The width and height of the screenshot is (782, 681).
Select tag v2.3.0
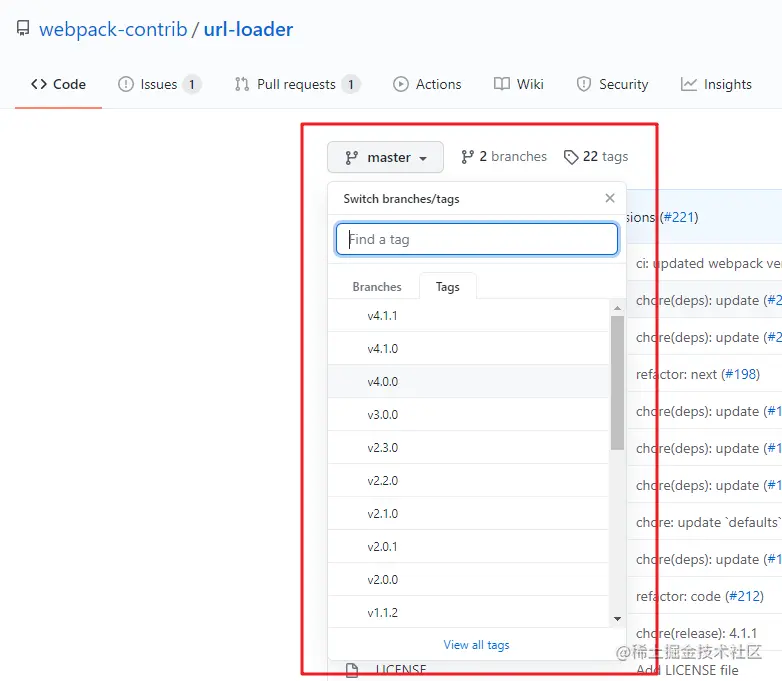click(x=469, y=448)
